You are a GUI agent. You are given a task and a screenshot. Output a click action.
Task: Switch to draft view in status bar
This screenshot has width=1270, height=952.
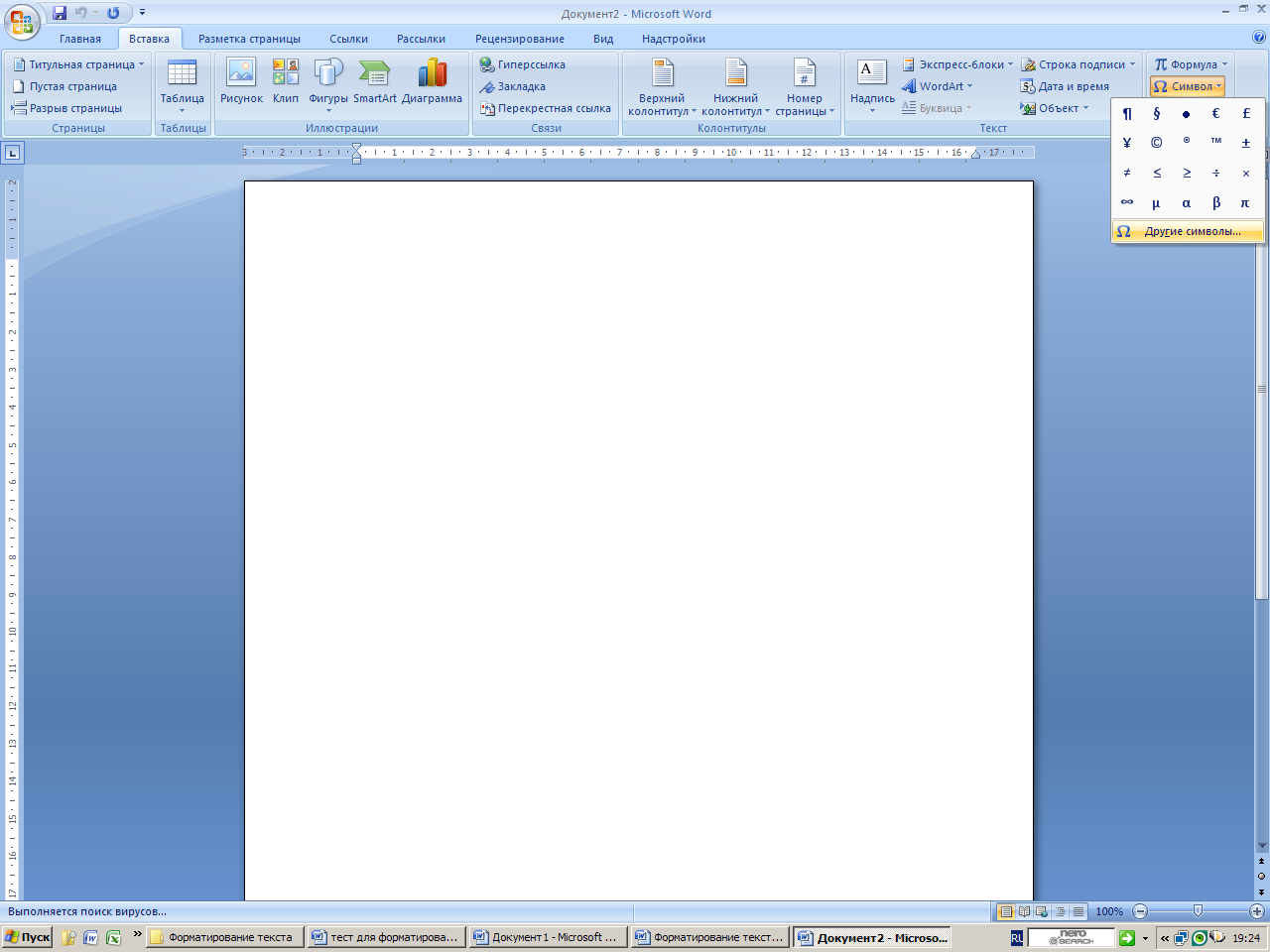1078,911
